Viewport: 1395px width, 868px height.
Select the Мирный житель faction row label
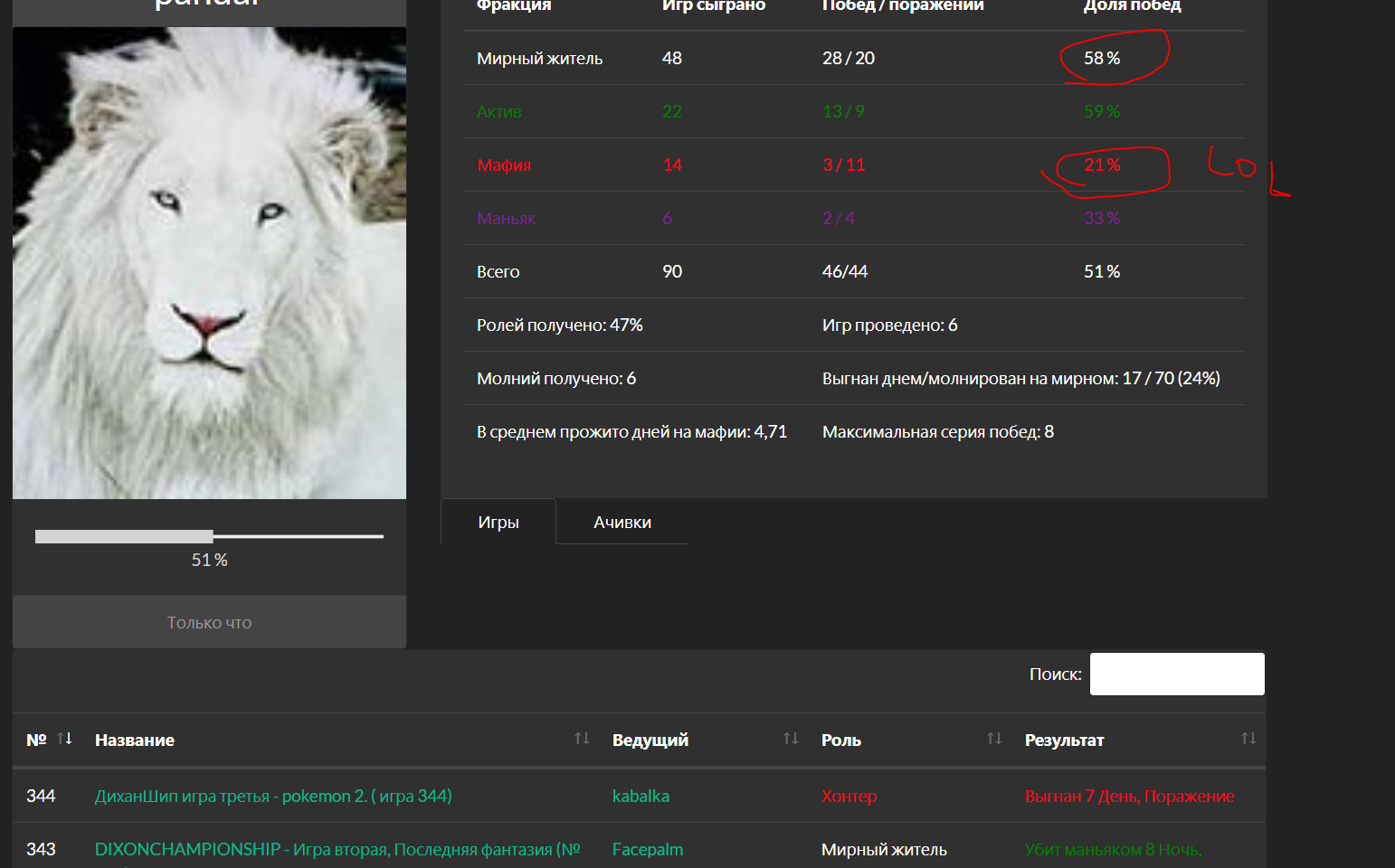(x=539, y=59)
